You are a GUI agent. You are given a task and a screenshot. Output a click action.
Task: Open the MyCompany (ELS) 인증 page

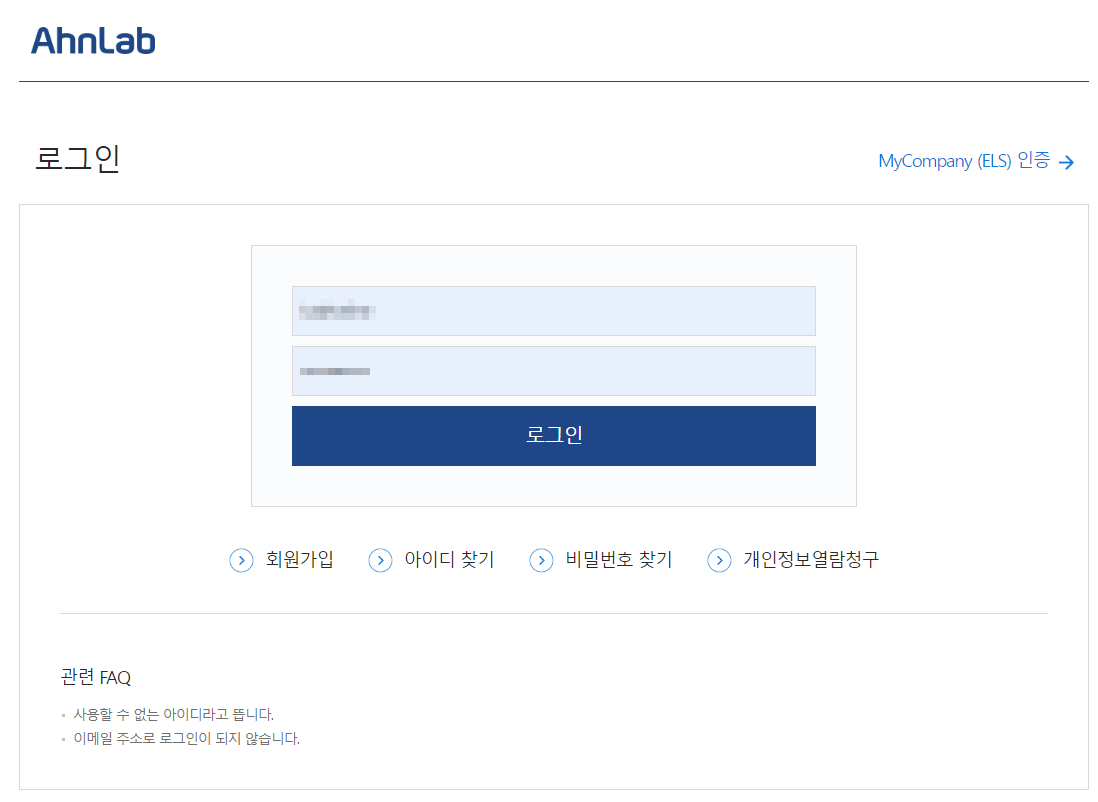click(x=963, y=161)
